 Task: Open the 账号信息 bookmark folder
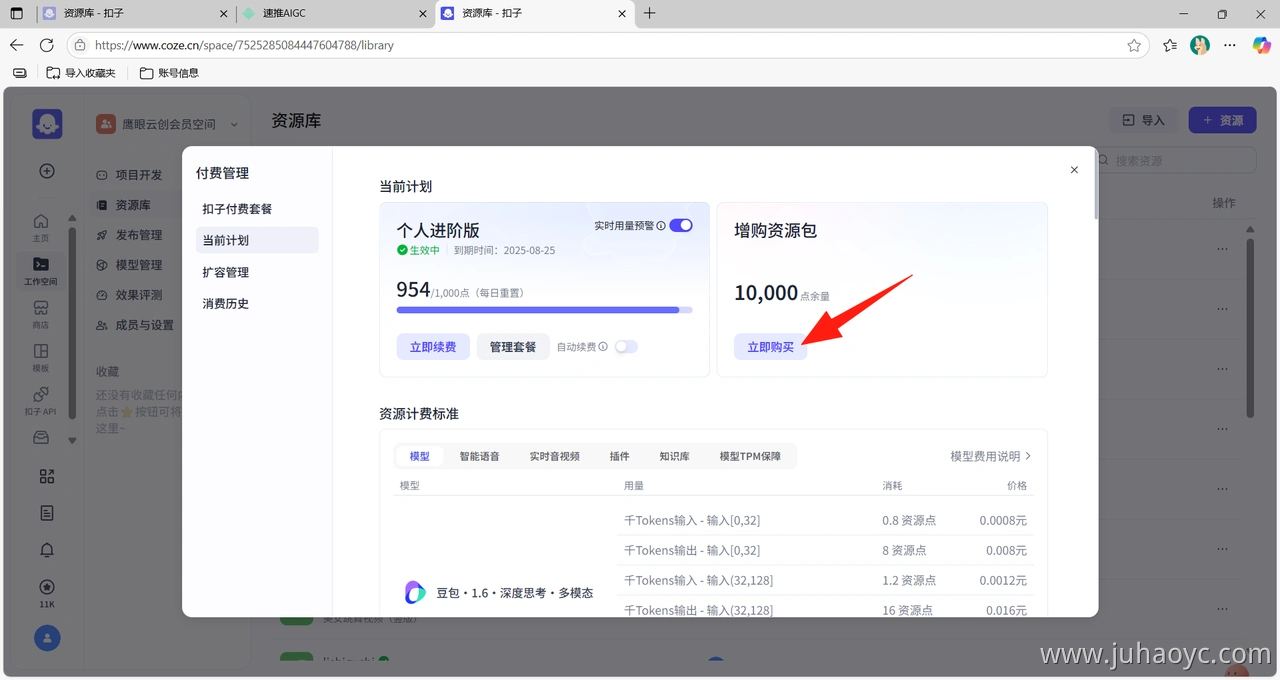(169, 73)
